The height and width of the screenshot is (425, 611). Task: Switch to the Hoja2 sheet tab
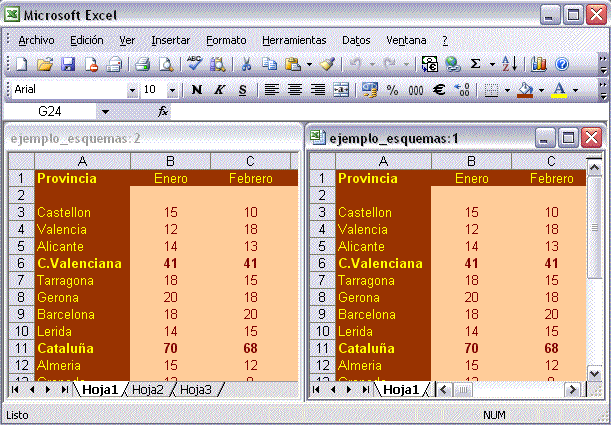[x=147, y=390]
